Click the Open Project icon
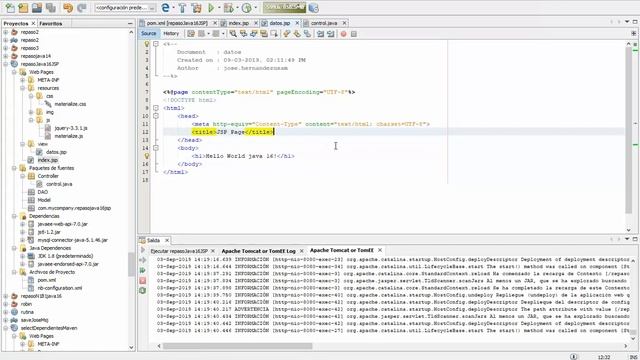The height and width of the screenshot is (360, 640). pyautogui.click(x=37, y=8)
